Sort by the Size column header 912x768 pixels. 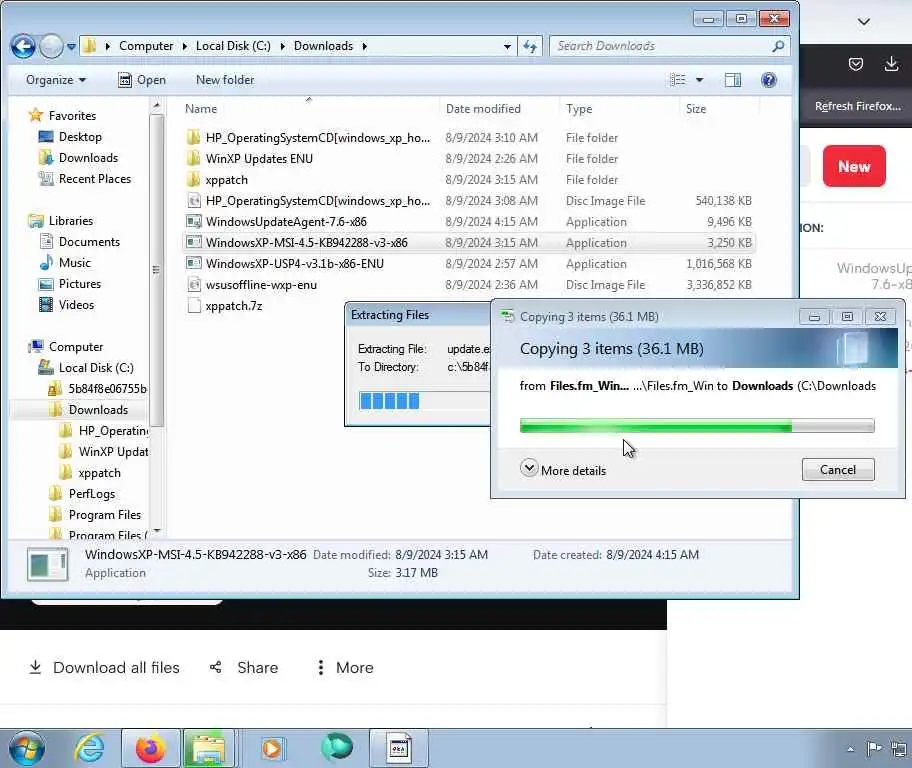pyautogui.click(x=696, y=109)
